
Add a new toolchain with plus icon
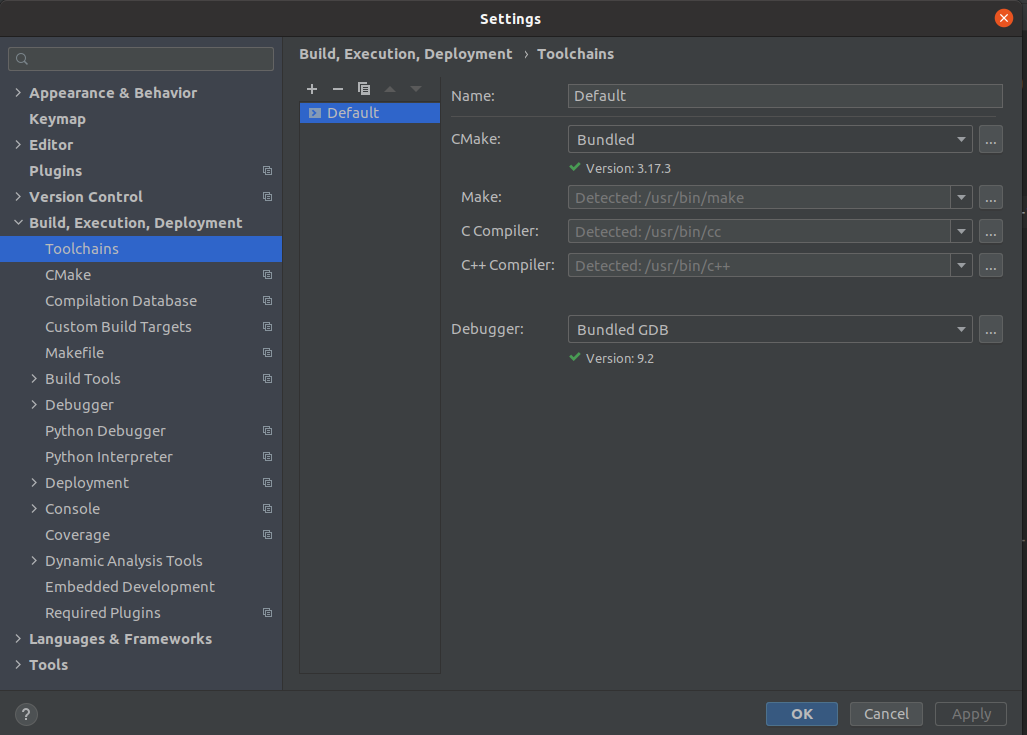click(312, 88)
